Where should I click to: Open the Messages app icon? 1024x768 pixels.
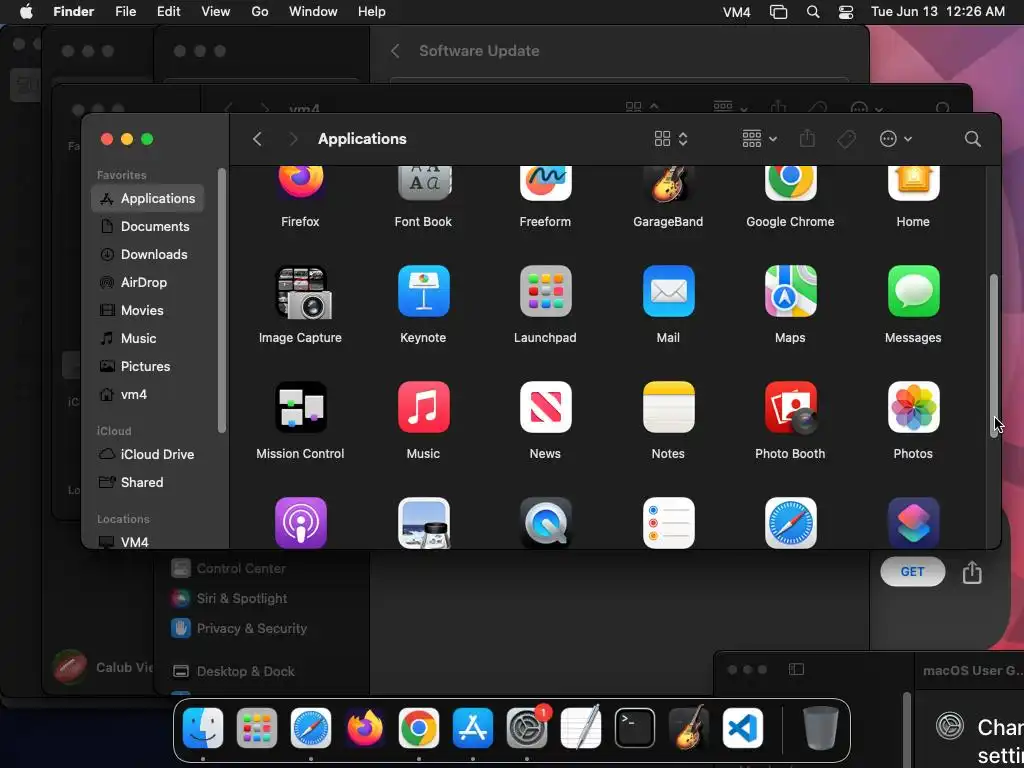pyautogui.click(x=913, y=291)
